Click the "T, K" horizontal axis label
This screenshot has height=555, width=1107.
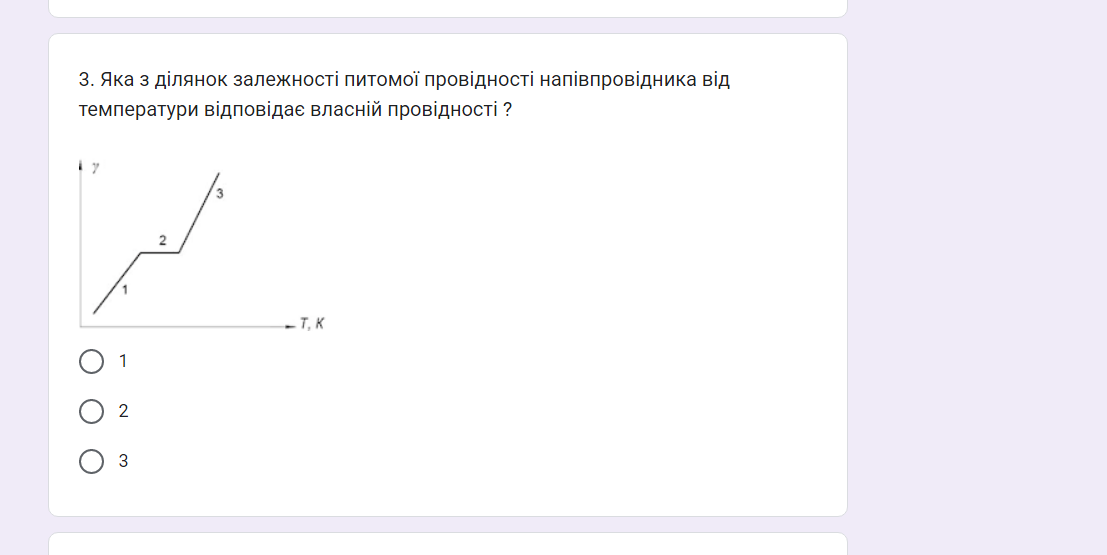(312, 324)
